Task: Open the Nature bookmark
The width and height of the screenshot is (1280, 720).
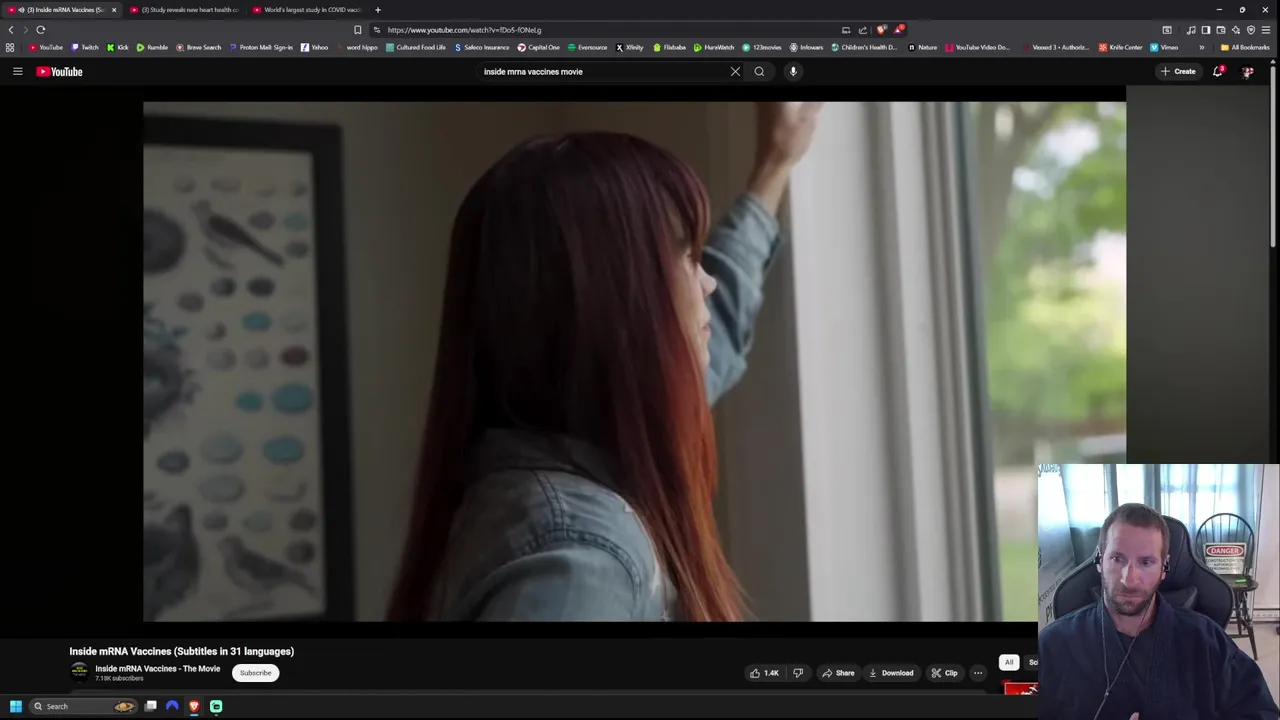Action: (x=923, y=47)
